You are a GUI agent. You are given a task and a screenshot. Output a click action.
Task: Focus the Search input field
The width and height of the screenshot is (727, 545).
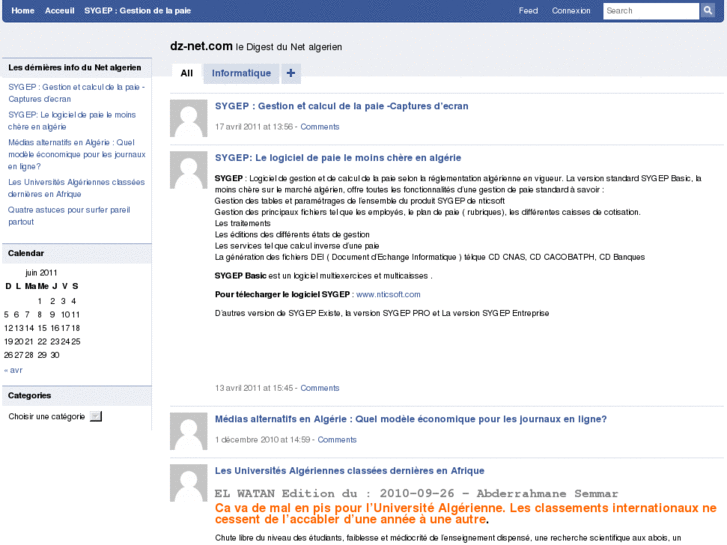pos(651,11)
